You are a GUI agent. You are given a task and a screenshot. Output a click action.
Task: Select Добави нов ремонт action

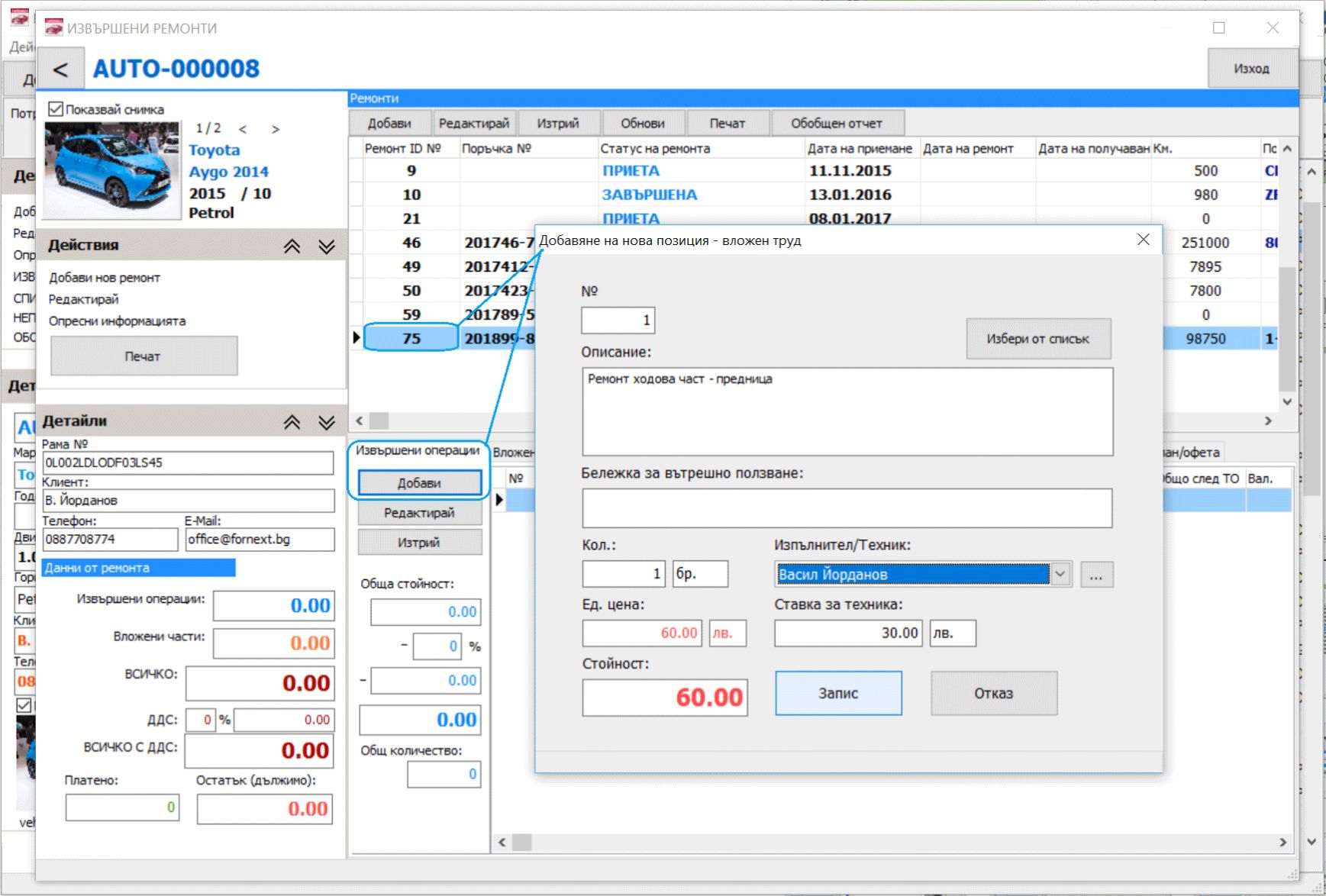pos(105,278)
